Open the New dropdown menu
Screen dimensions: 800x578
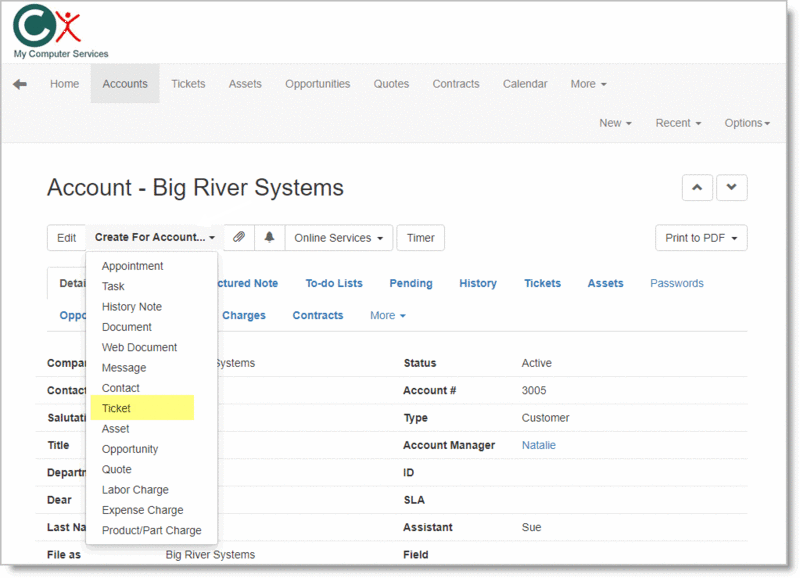coord(615,122)
